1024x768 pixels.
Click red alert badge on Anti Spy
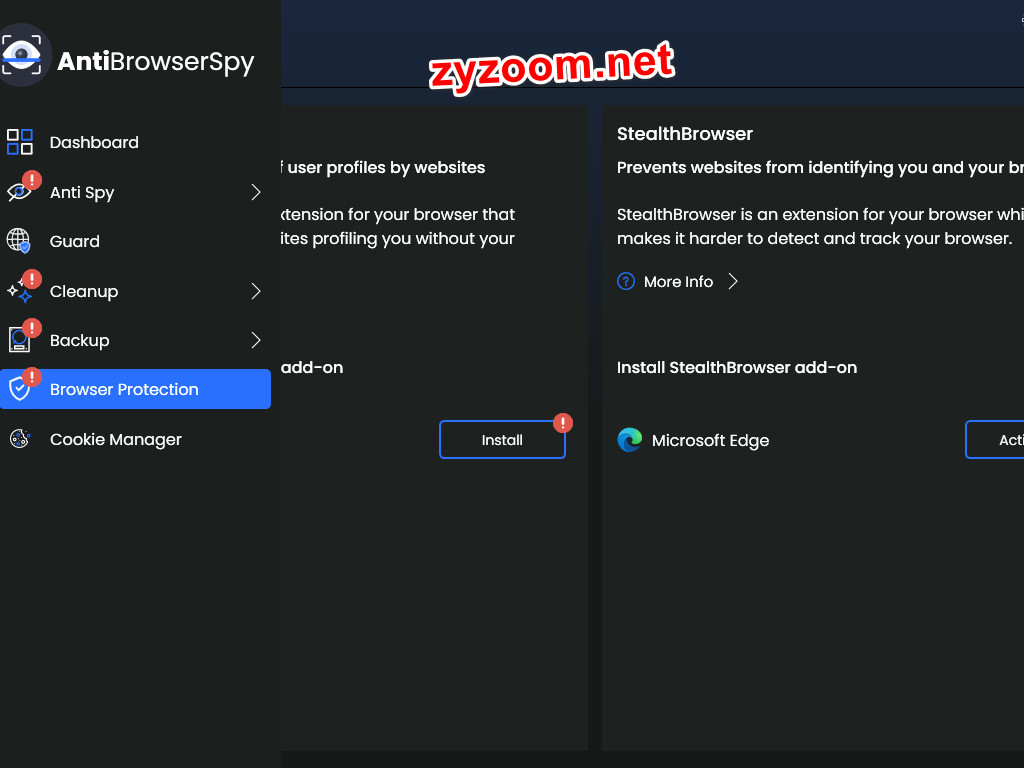[x=31, y=180]
